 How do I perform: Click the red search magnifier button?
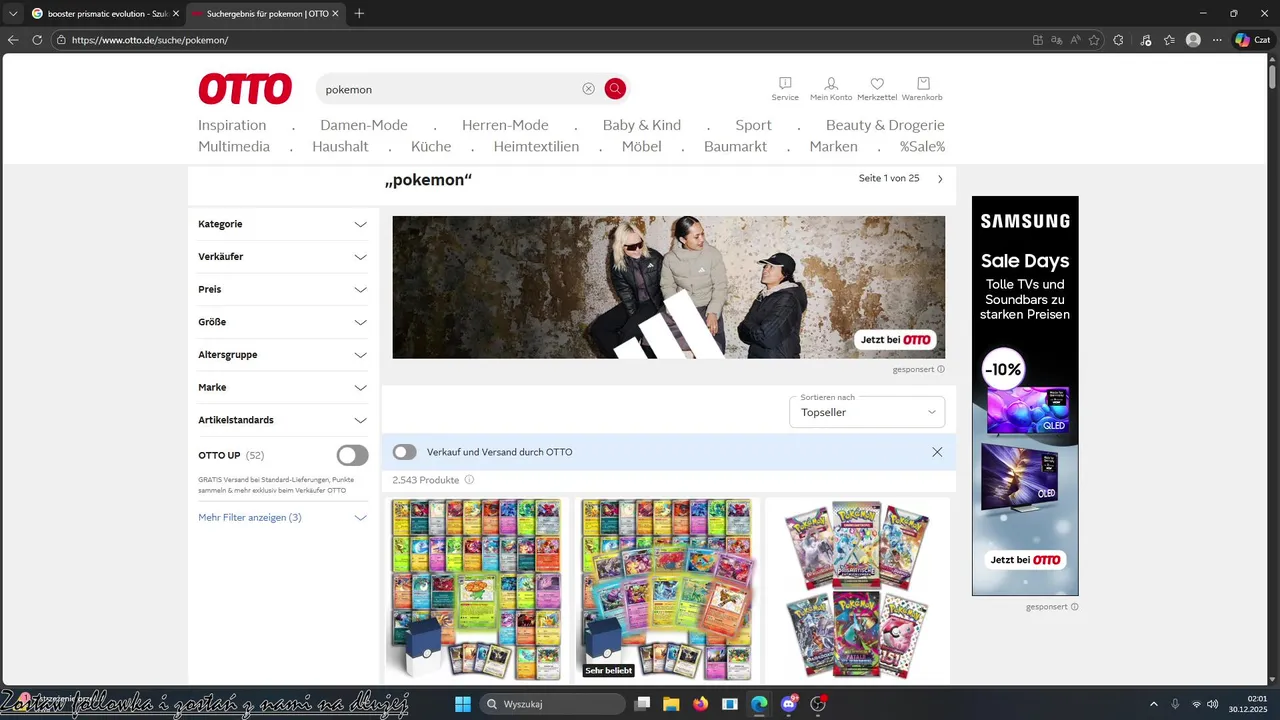pos(615,89)
